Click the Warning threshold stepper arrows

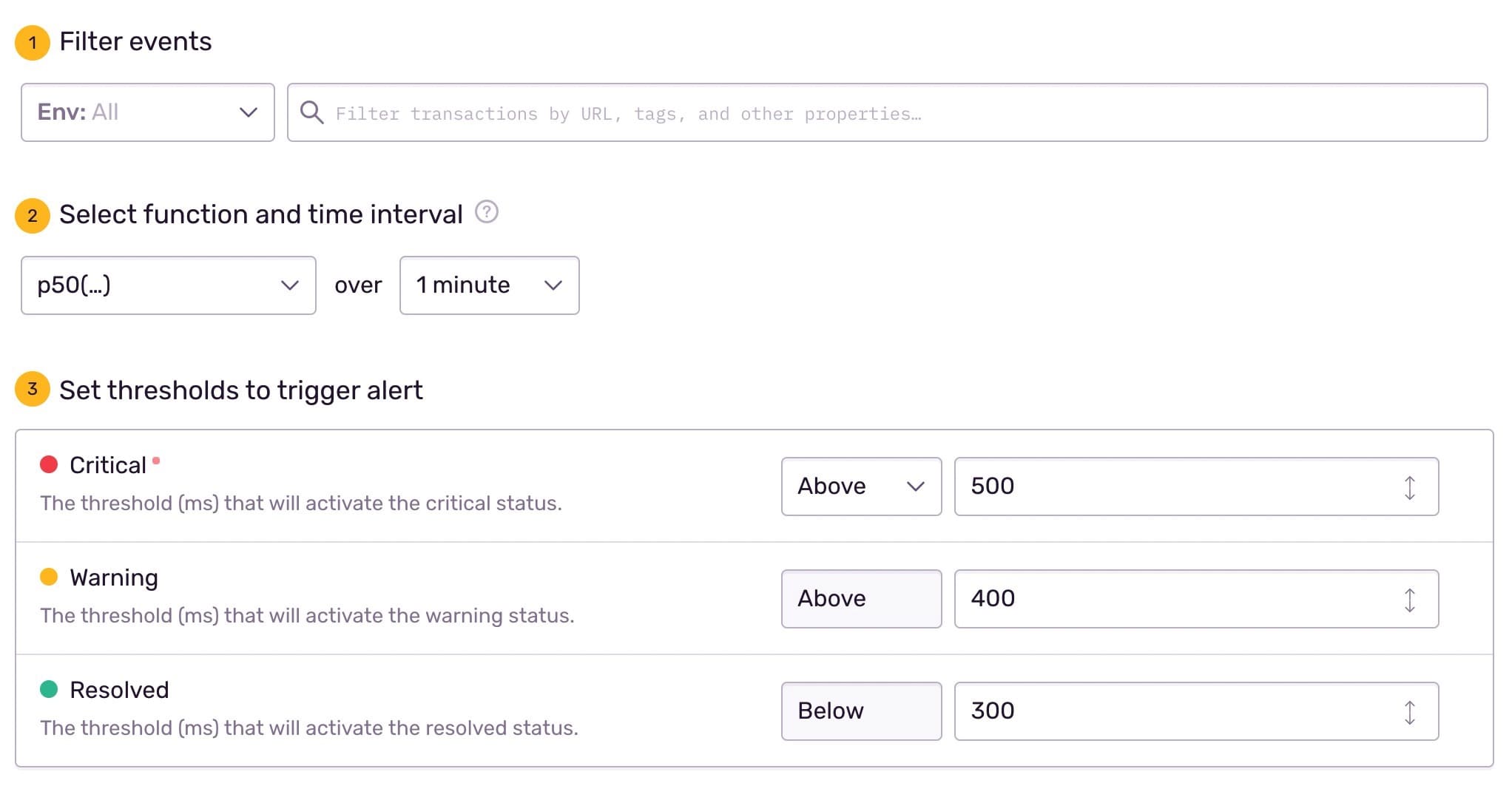[1409, 600]
